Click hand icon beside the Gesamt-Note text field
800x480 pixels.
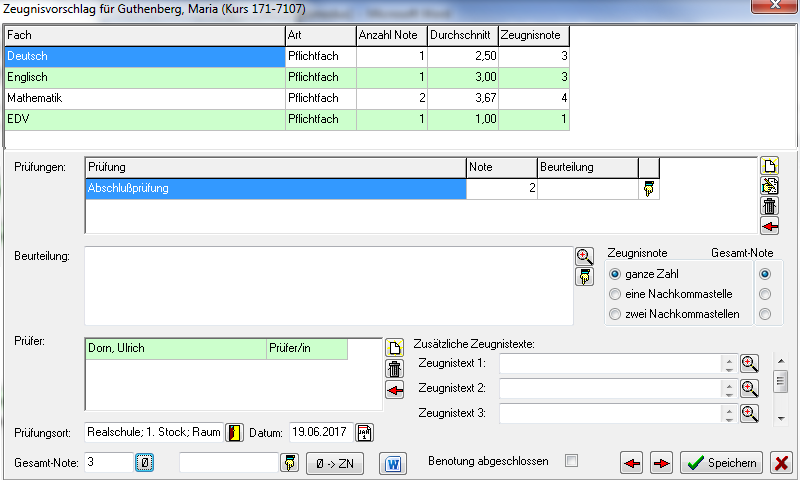pyautogui.click(x=290, y=463)
